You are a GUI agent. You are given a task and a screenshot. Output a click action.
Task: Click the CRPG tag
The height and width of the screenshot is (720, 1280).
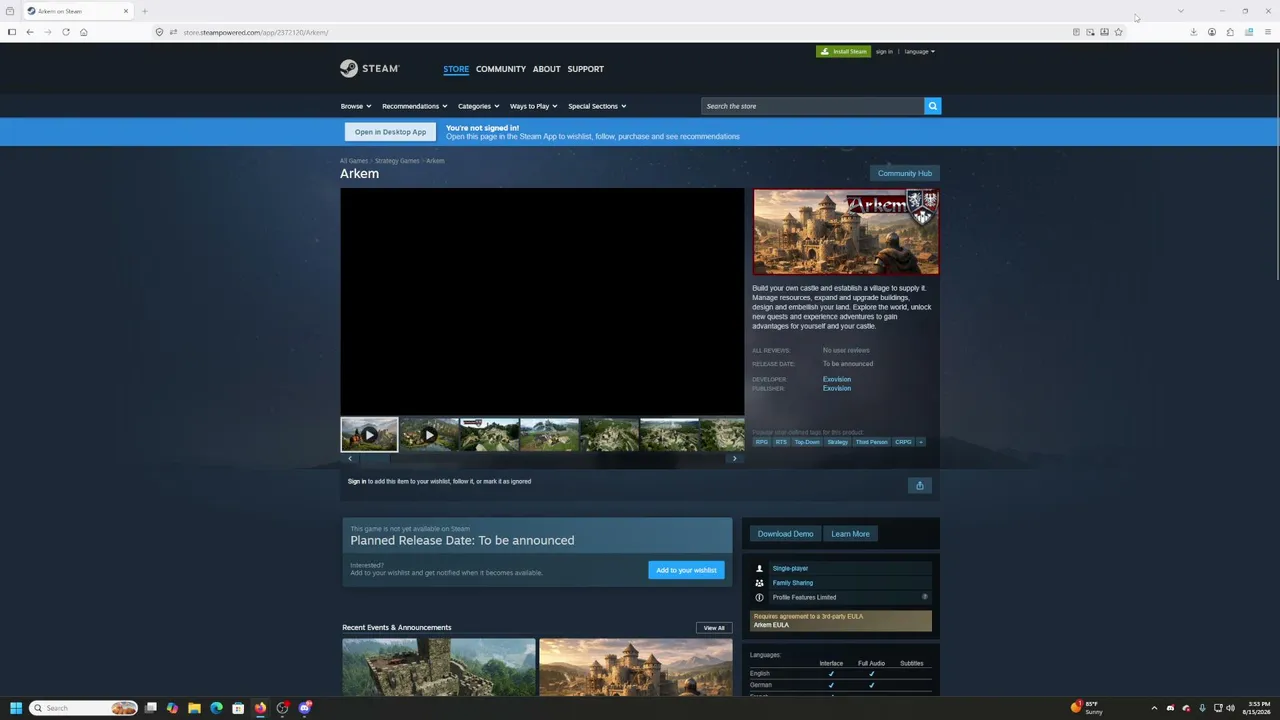[x=903, y=442]
